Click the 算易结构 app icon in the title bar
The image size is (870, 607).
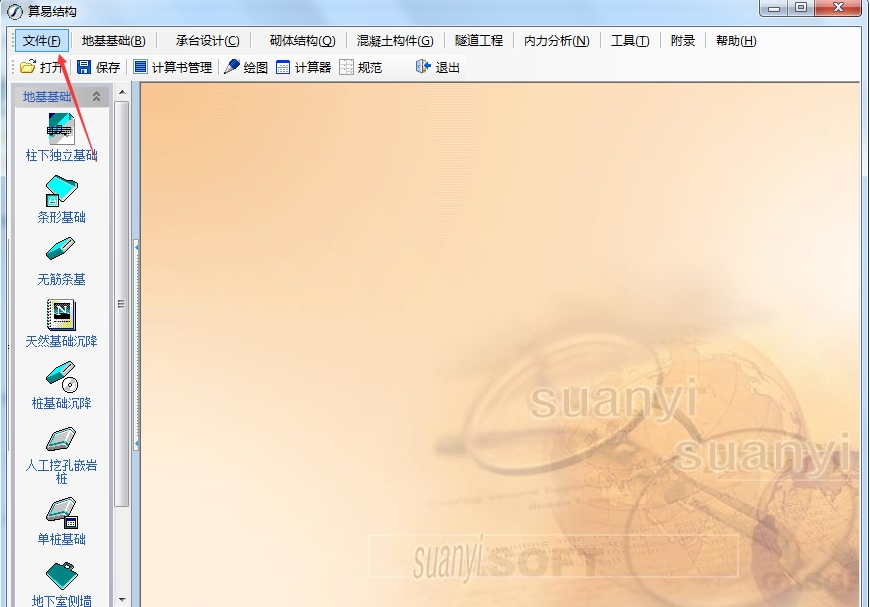tap(14, 12)
